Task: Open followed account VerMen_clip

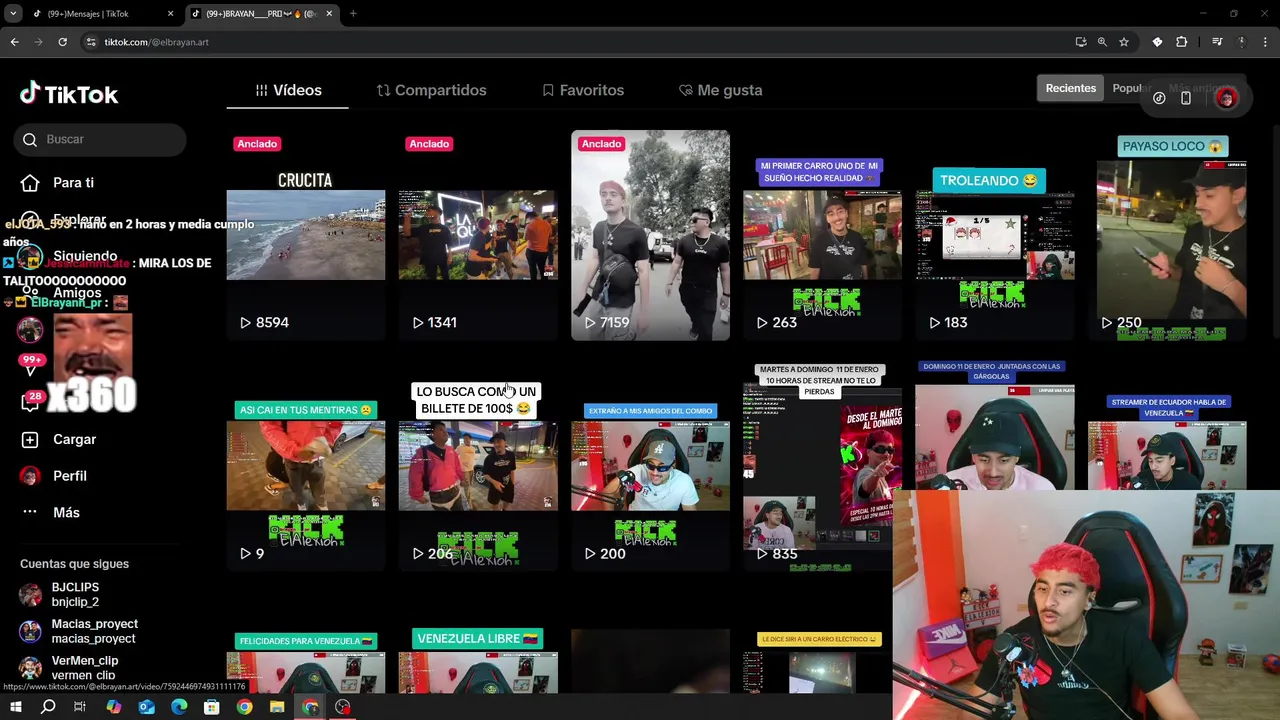Action: click(x=69, y=667)
